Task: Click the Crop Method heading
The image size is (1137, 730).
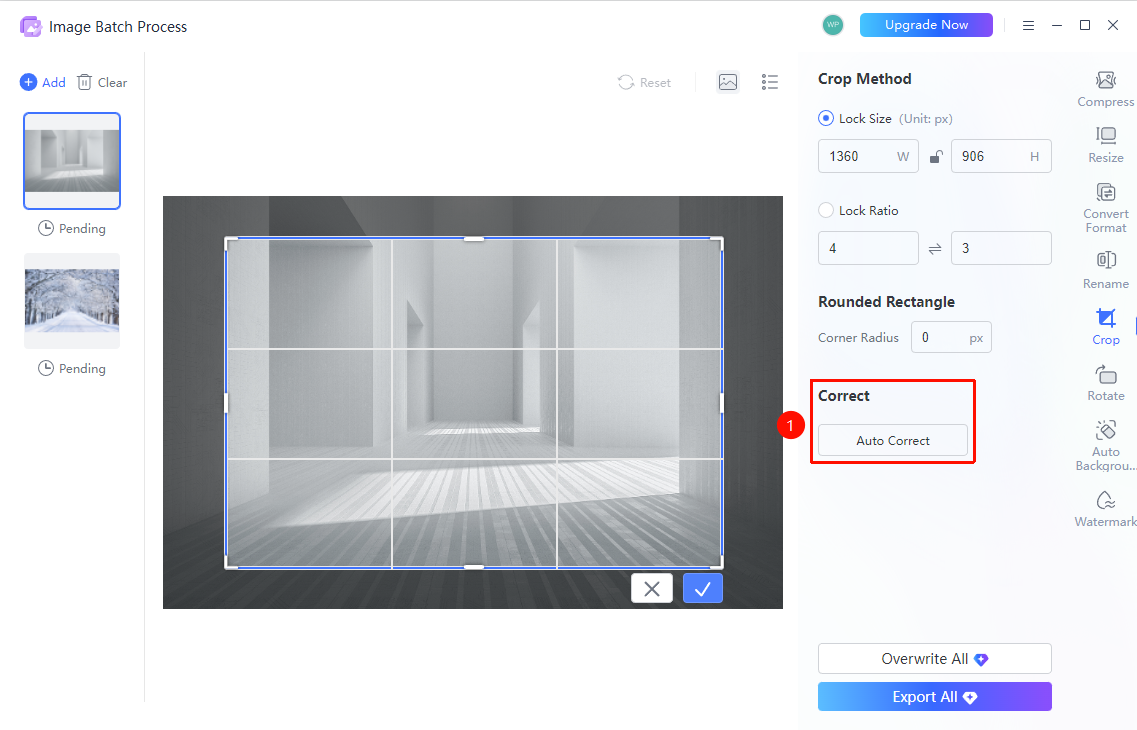Action: click(x=864, y=79)
